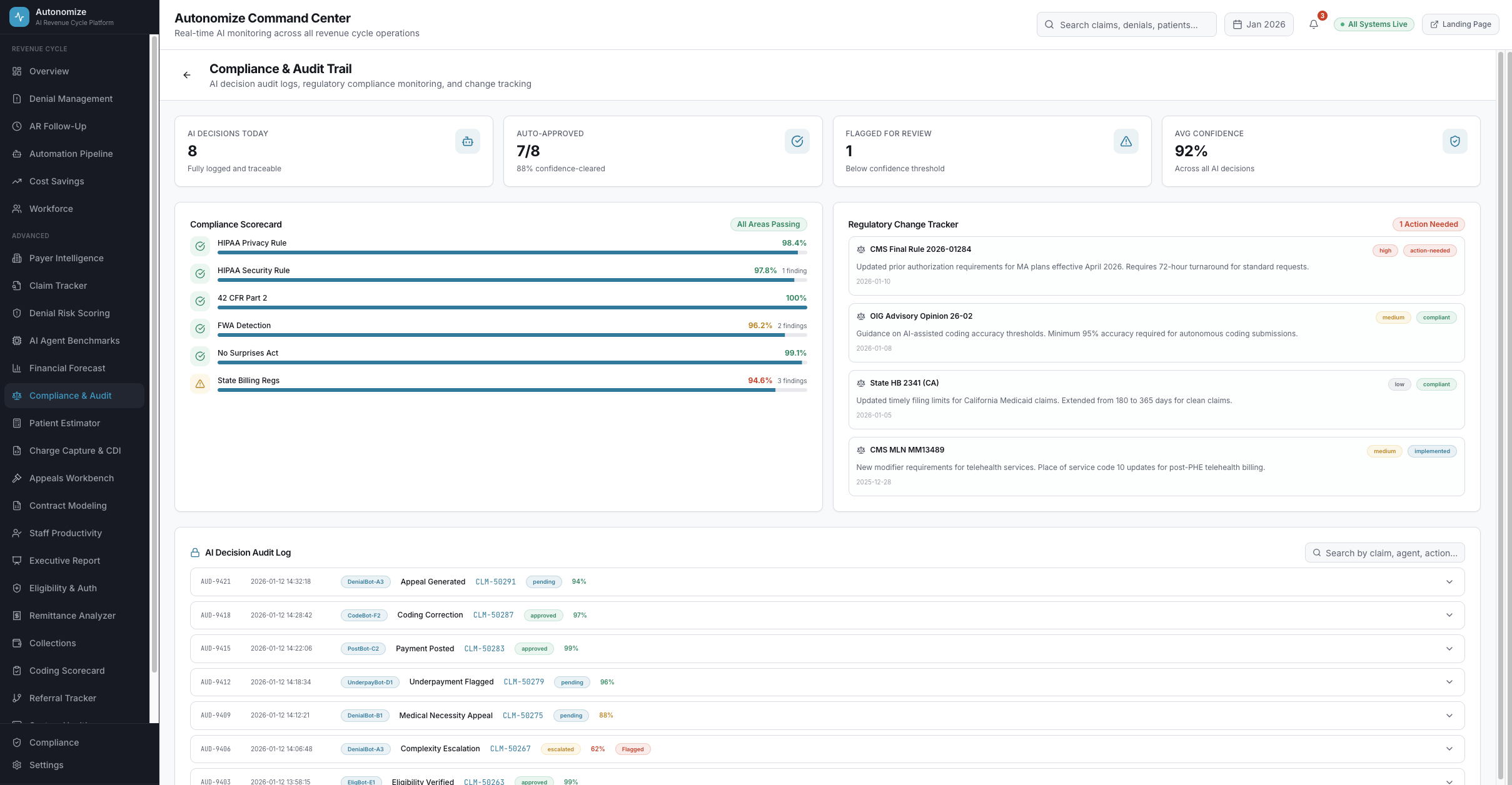Select the Remittance Analyzer icon
This screenshot has height=785, width=1512.
coord(17,616)
